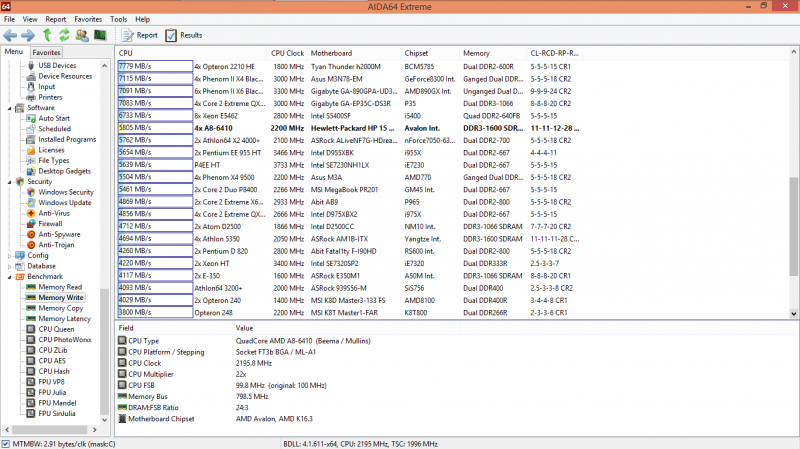Image resolution: width=800 pixels, height=449 pixels.
Task: Select Input in the tree
Action: pos(46,87)
